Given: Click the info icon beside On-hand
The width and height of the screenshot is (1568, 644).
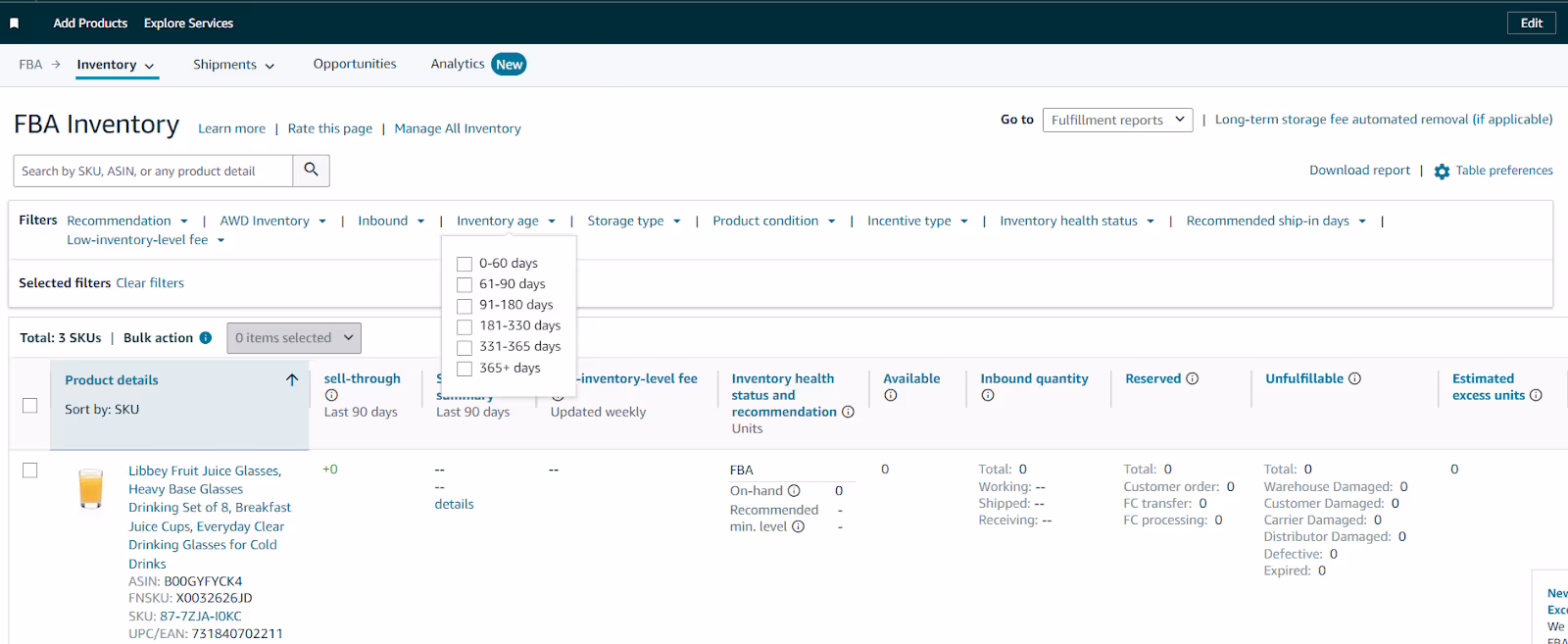Looking at the screenshot, I should point(794,490).
